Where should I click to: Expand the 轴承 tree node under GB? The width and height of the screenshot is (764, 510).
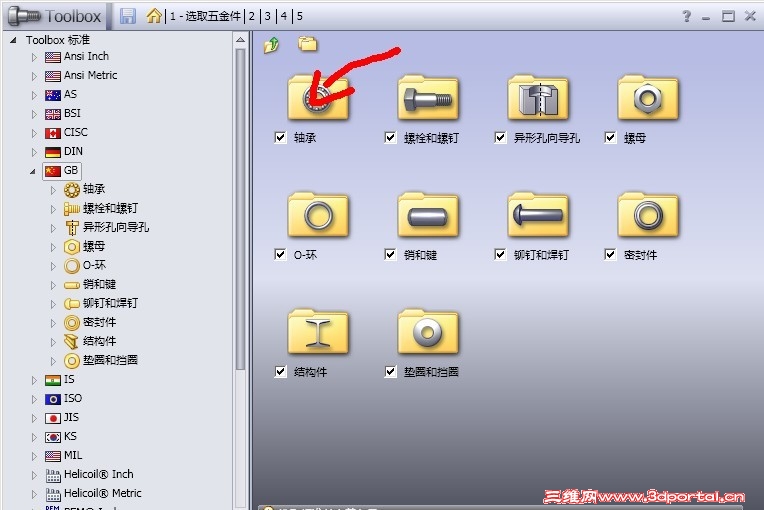(53, 190)
